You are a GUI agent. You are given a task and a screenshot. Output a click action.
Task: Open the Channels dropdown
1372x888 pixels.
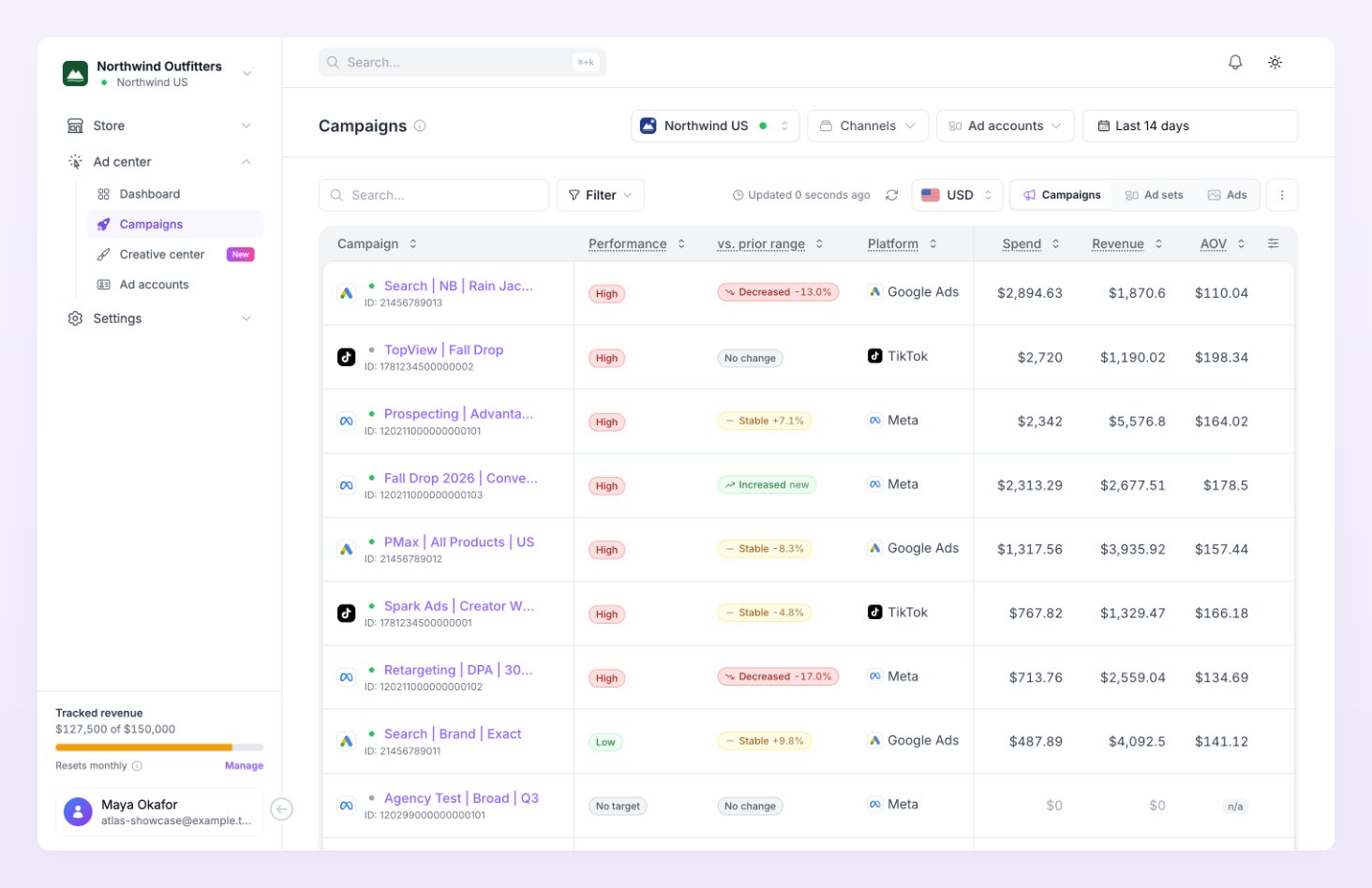[868, 126]
